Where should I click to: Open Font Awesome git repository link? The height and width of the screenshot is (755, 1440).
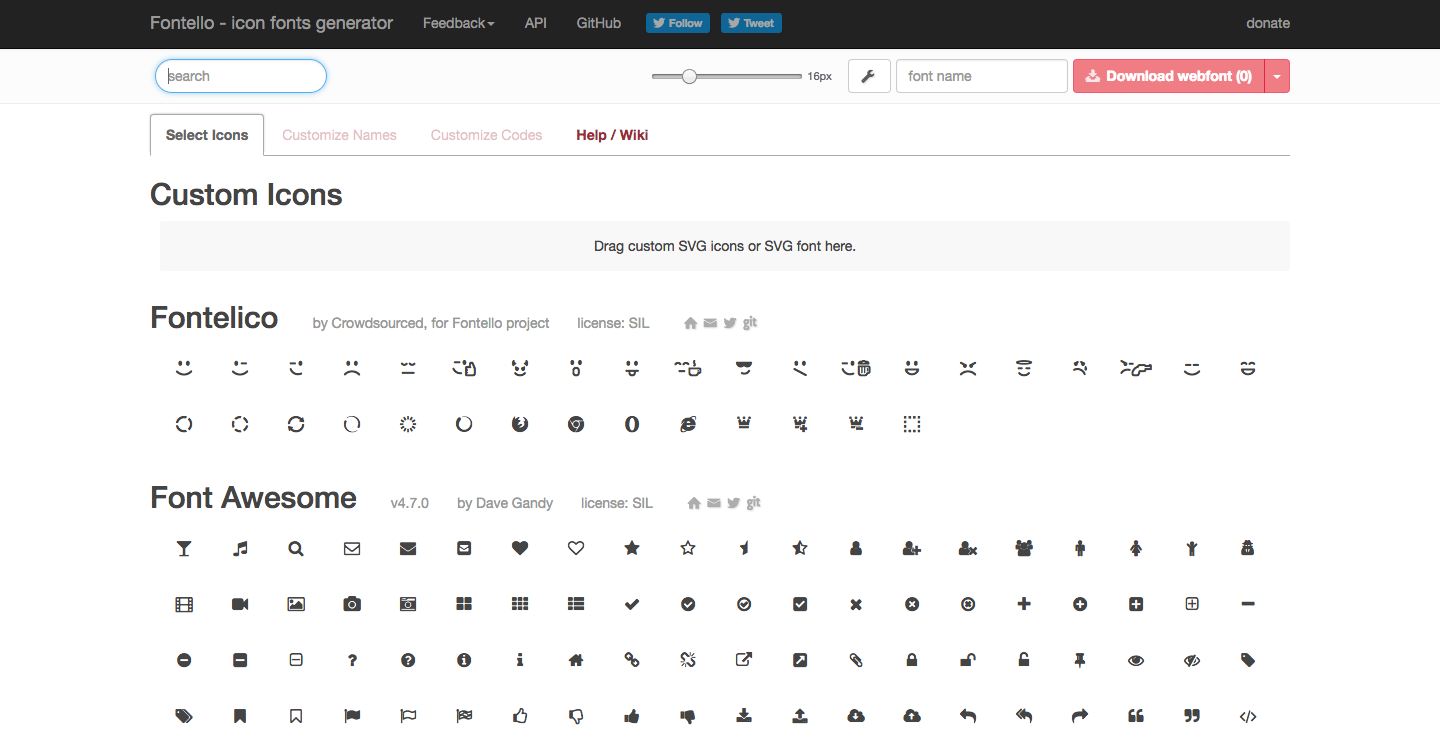pyautogui.click(x=754, y=503)
